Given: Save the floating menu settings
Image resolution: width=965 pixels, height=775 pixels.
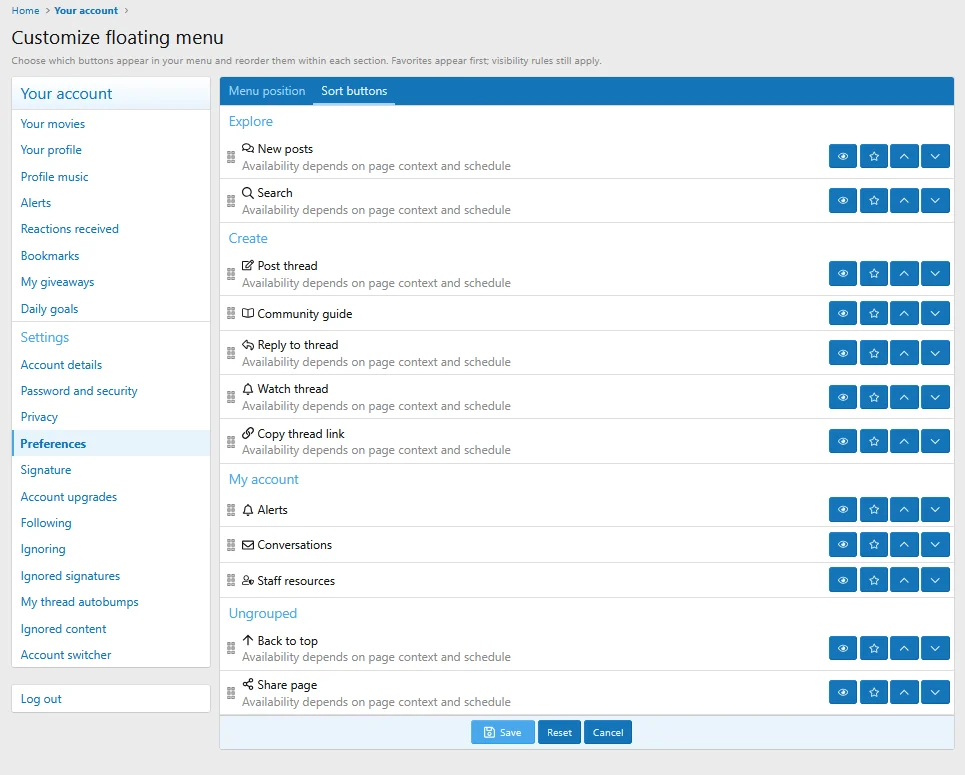Looking at the screenshot, I should (x=502, y=733).
